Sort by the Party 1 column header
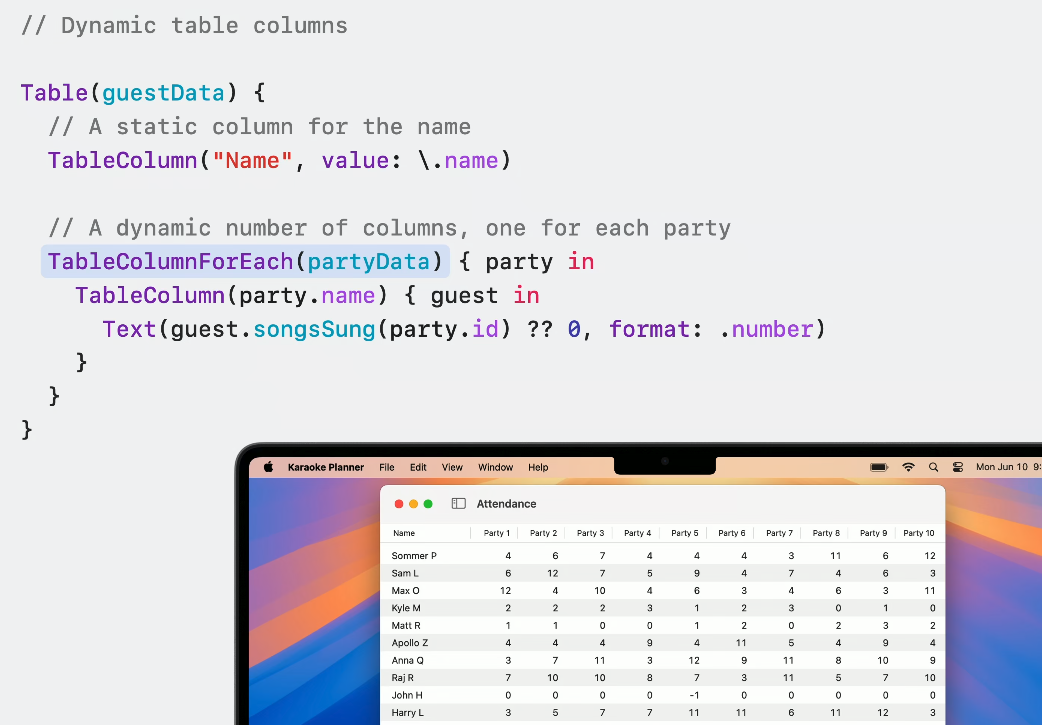The image size is (1042, 725). click(x=494, y=533)
